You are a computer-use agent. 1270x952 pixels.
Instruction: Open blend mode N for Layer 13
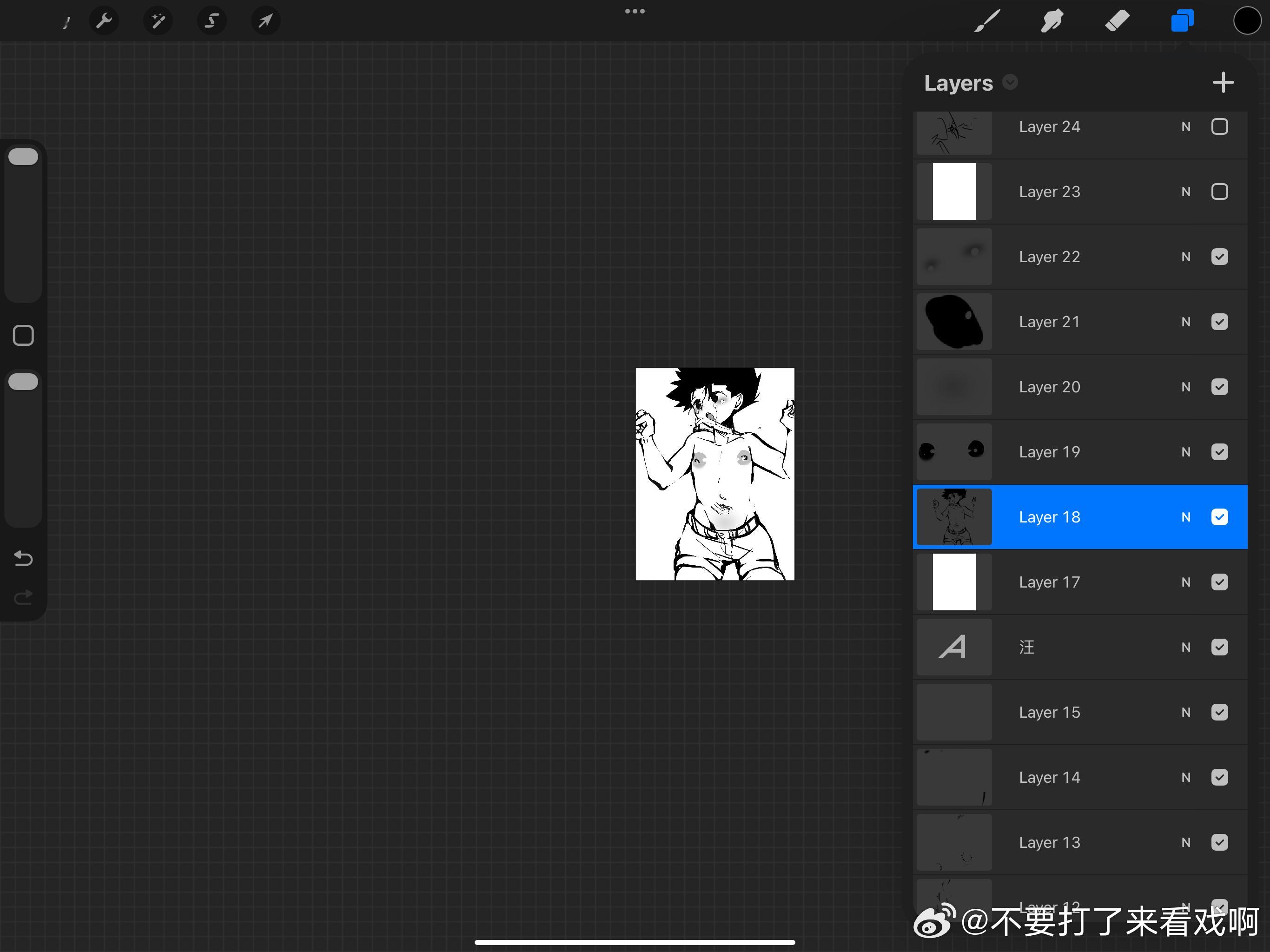[x=1185, y=842]
